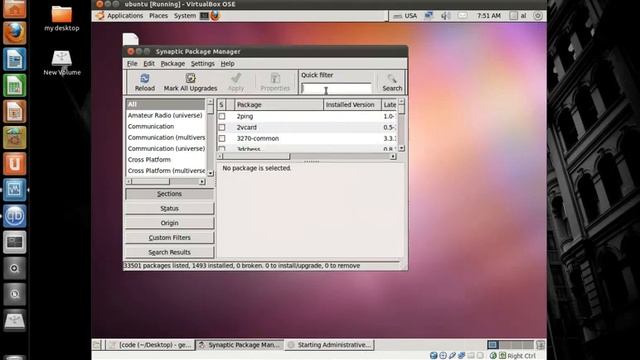This screenshot has height=360, width=640.
Task: Click the Installed Version column header
Action: 352,105
